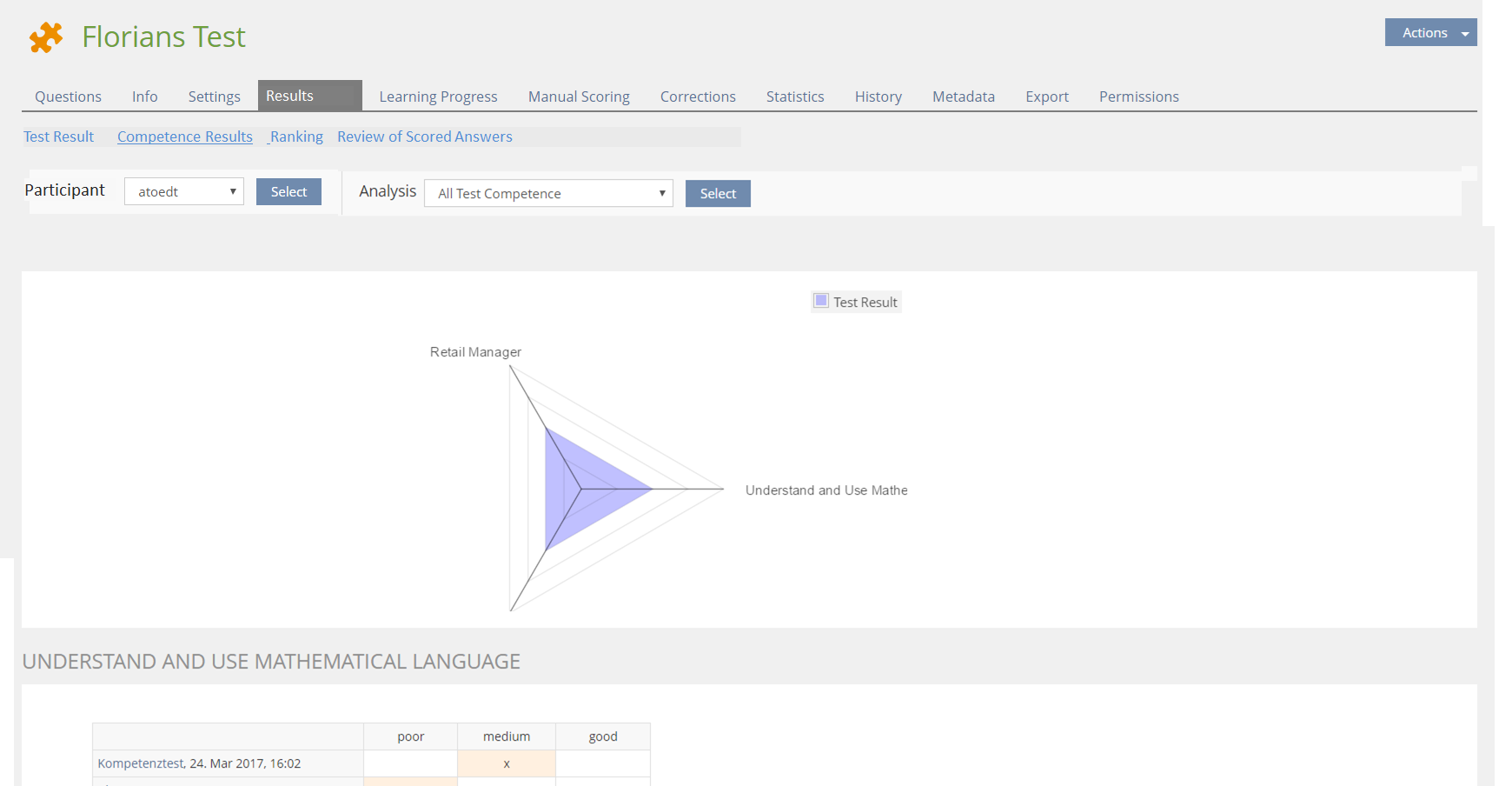Open the Test Result sub-tab link

(58, 137)
